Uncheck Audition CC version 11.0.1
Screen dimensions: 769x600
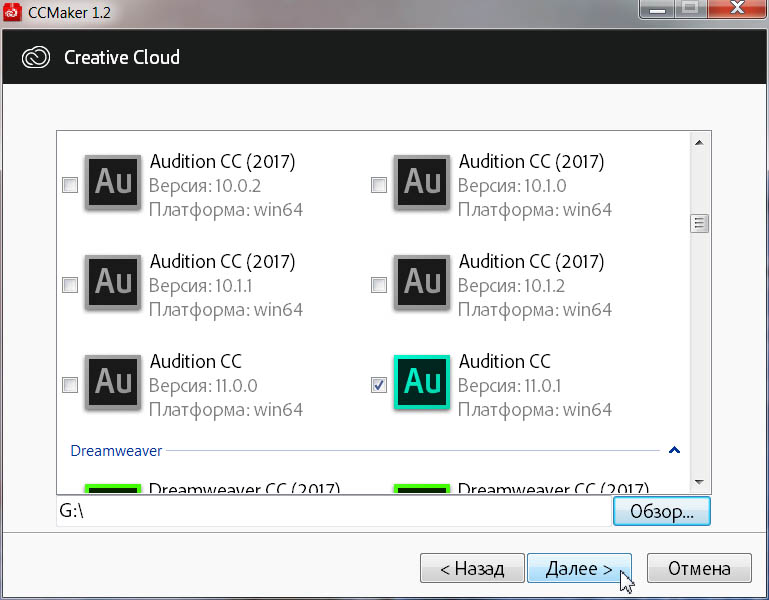379,385
